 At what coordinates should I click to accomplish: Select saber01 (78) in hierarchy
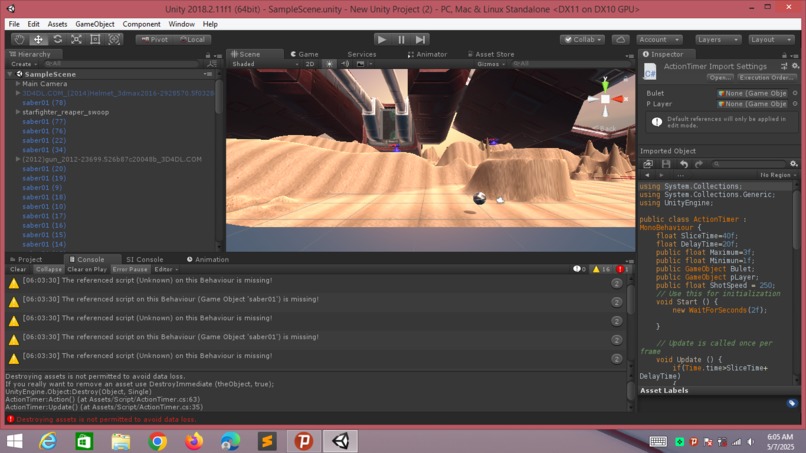[x=44, y=102]
